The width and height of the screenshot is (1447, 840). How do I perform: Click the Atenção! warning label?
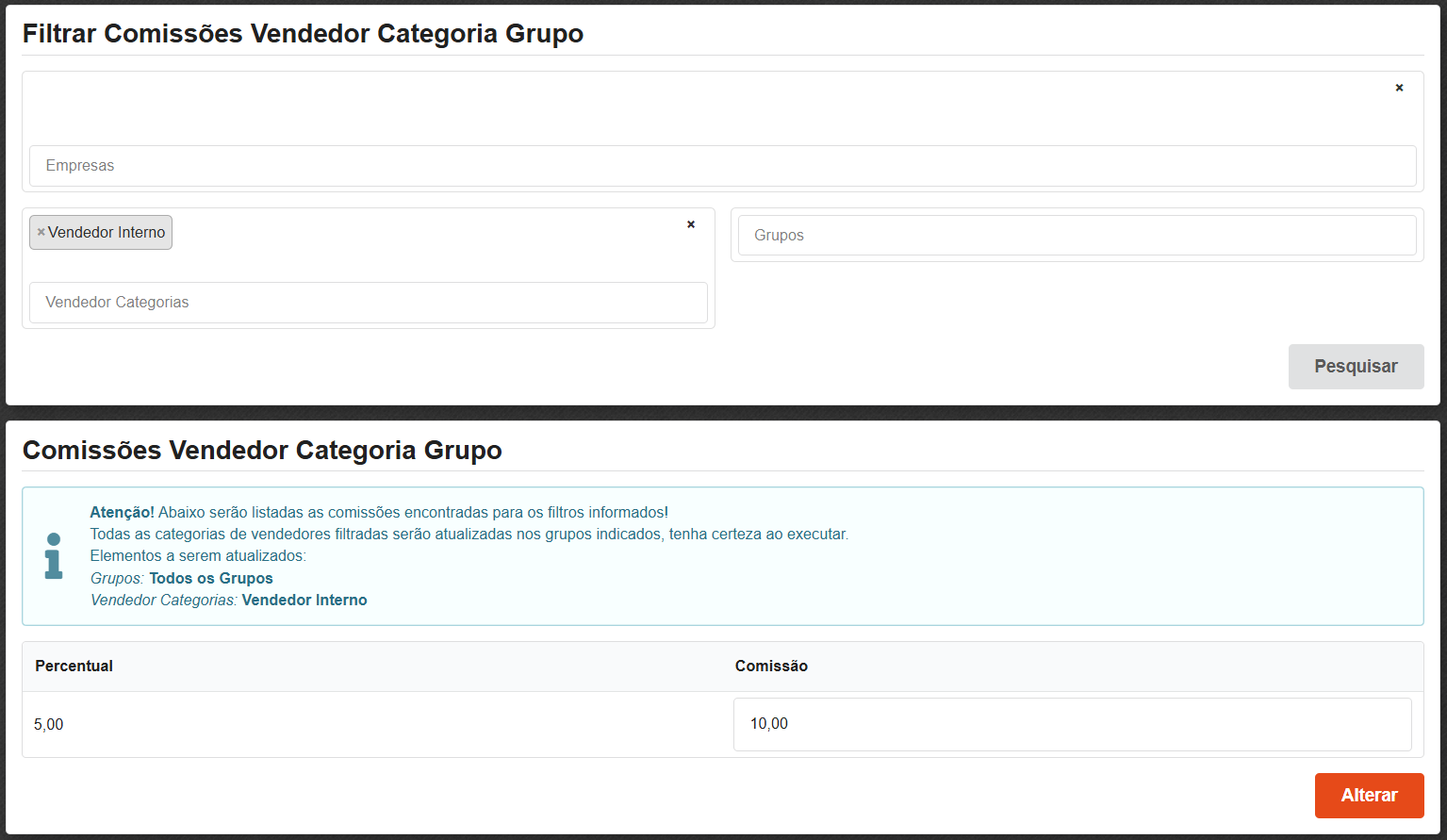coord(122,513)
